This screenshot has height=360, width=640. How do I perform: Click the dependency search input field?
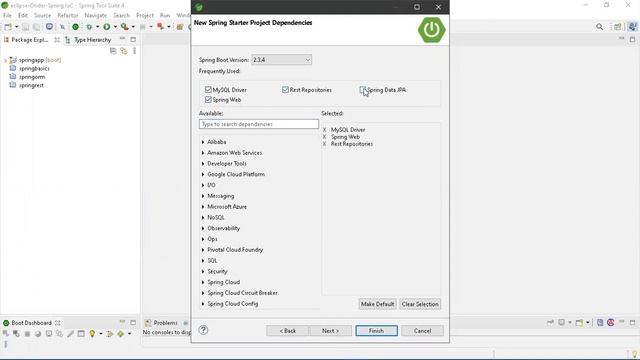[x=259, y=124]
